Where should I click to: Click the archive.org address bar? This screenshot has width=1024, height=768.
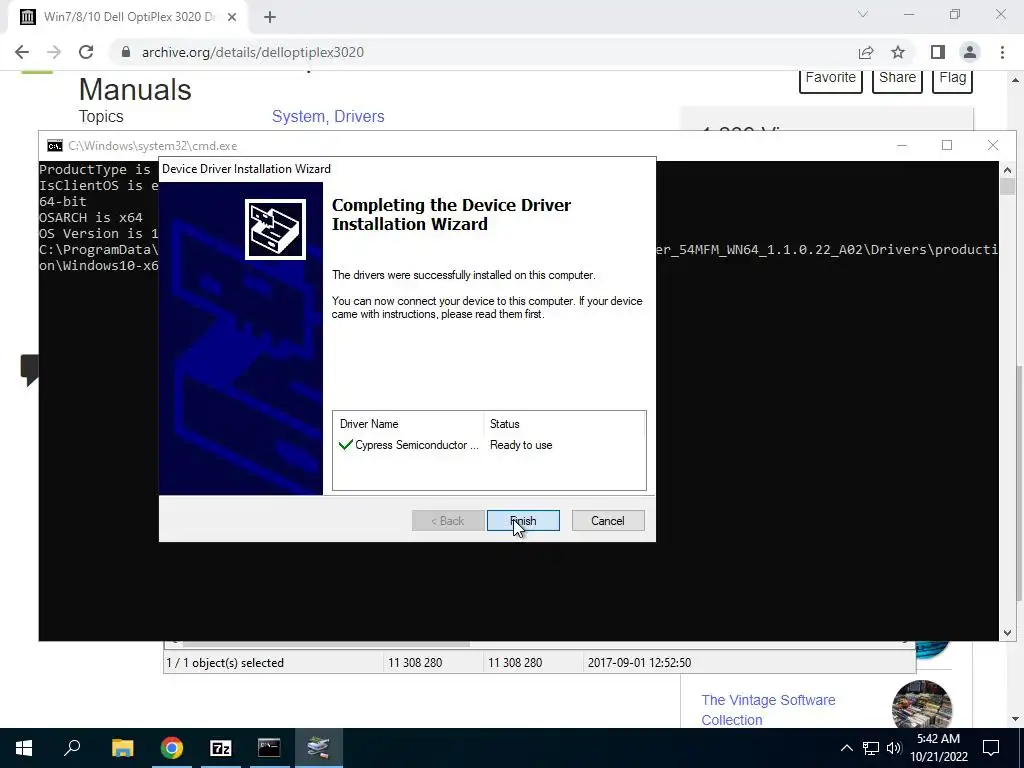click(x=483, y=52)
